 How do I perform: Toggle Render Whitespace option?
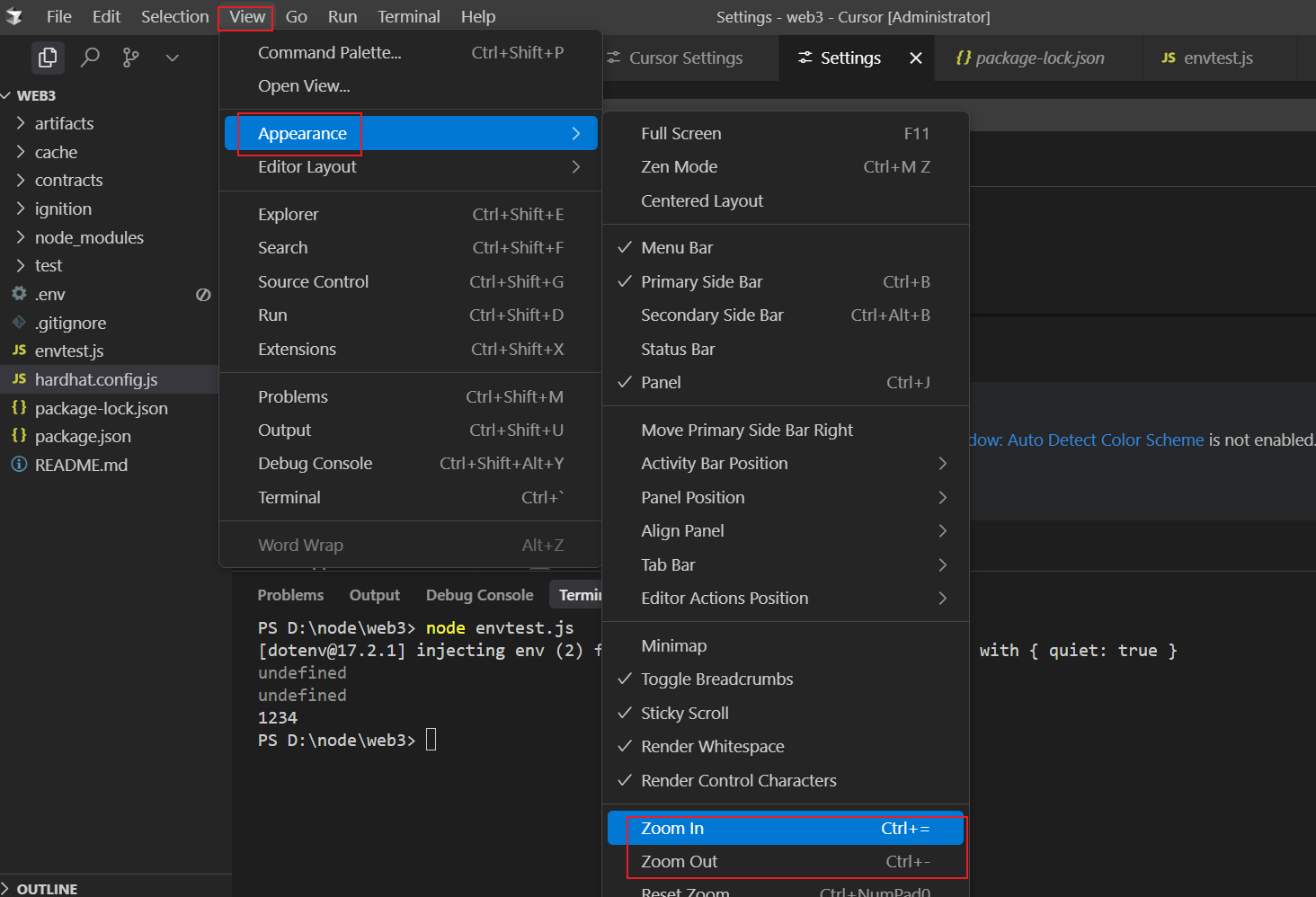coord(786,746)
